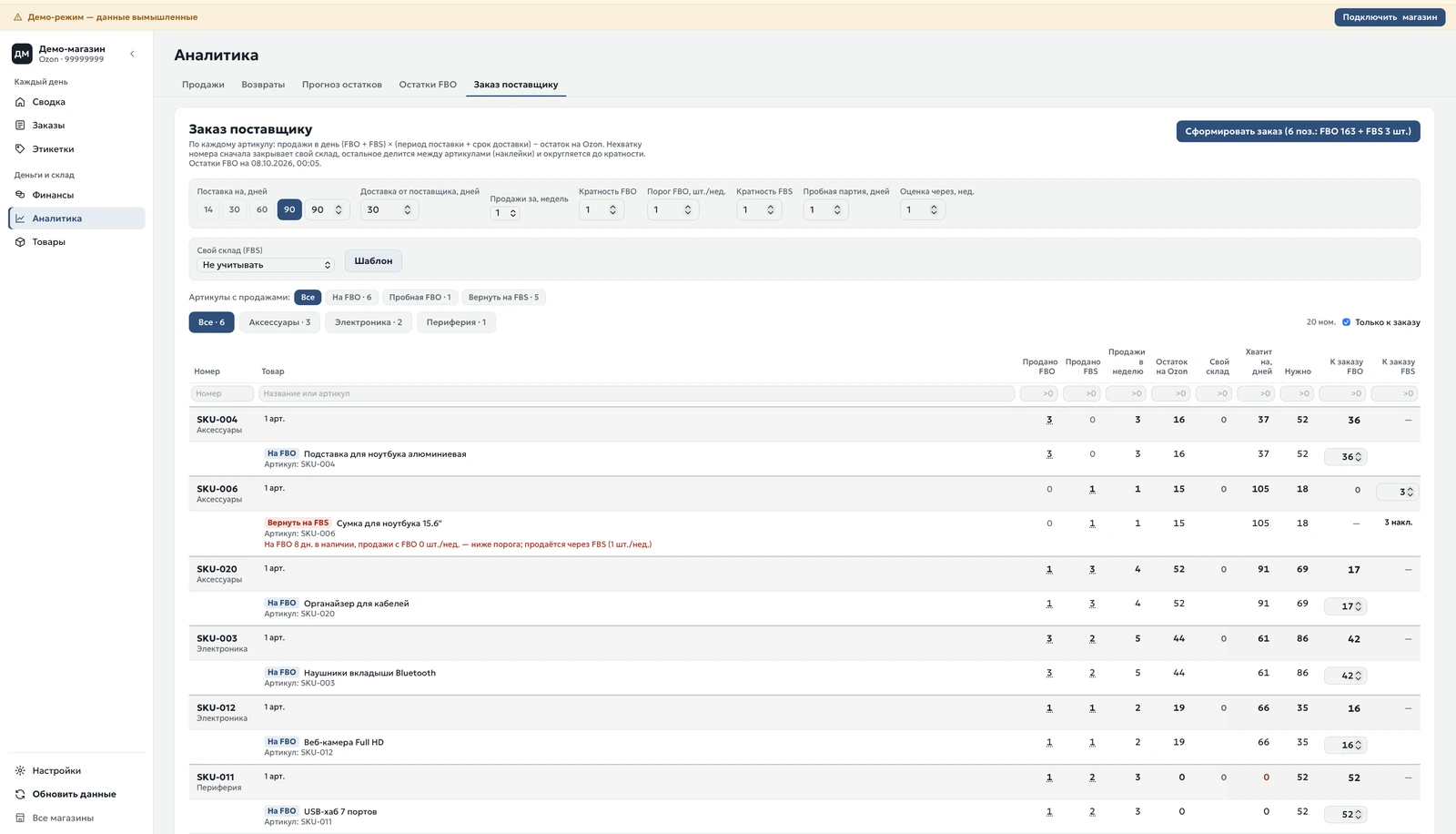This screenshot has width=1456, height=834.
Task: Click the Аналитика chart icon in sidebar
Action: pyautogui.click(x=20, y=219)
